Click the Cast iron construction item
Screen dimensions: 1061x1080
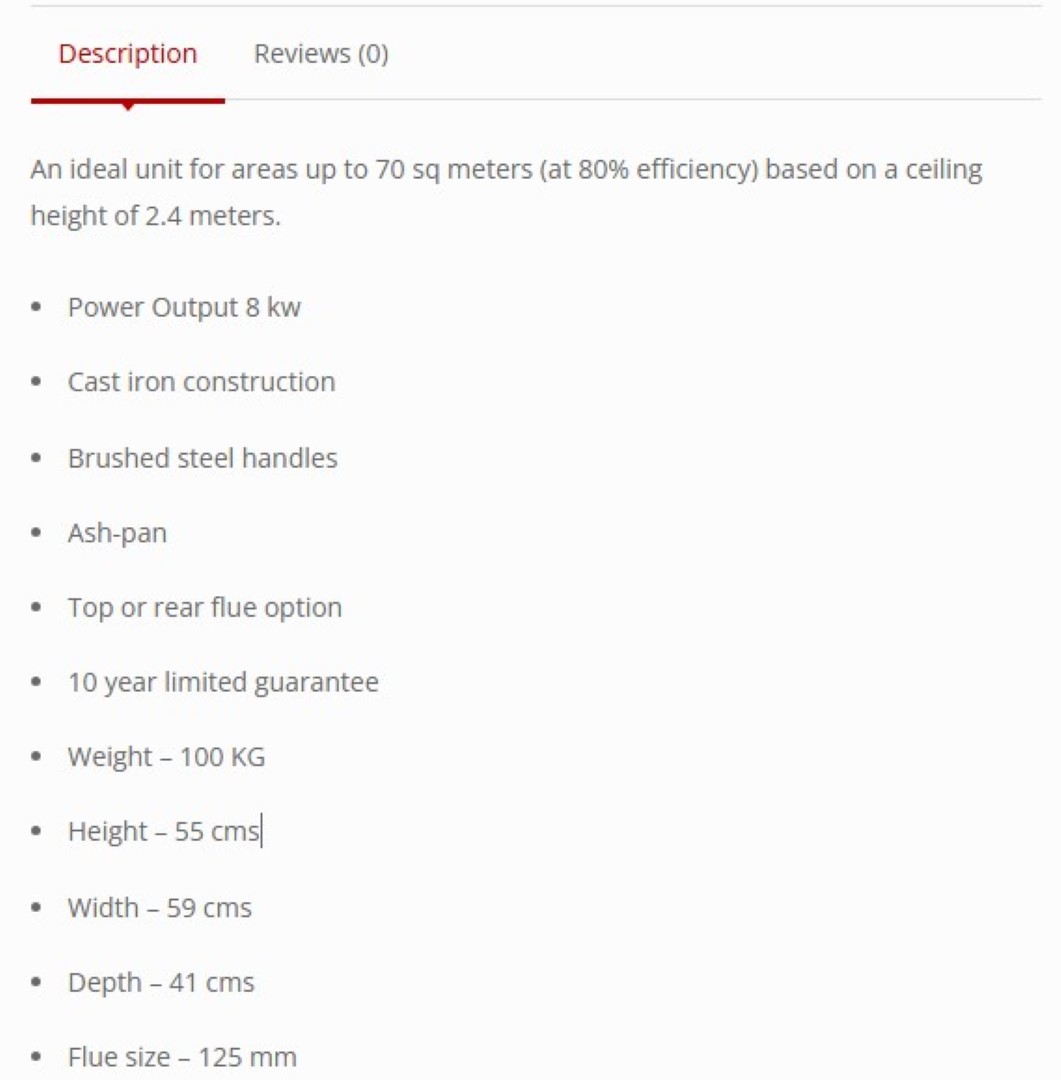coord(201,382)
